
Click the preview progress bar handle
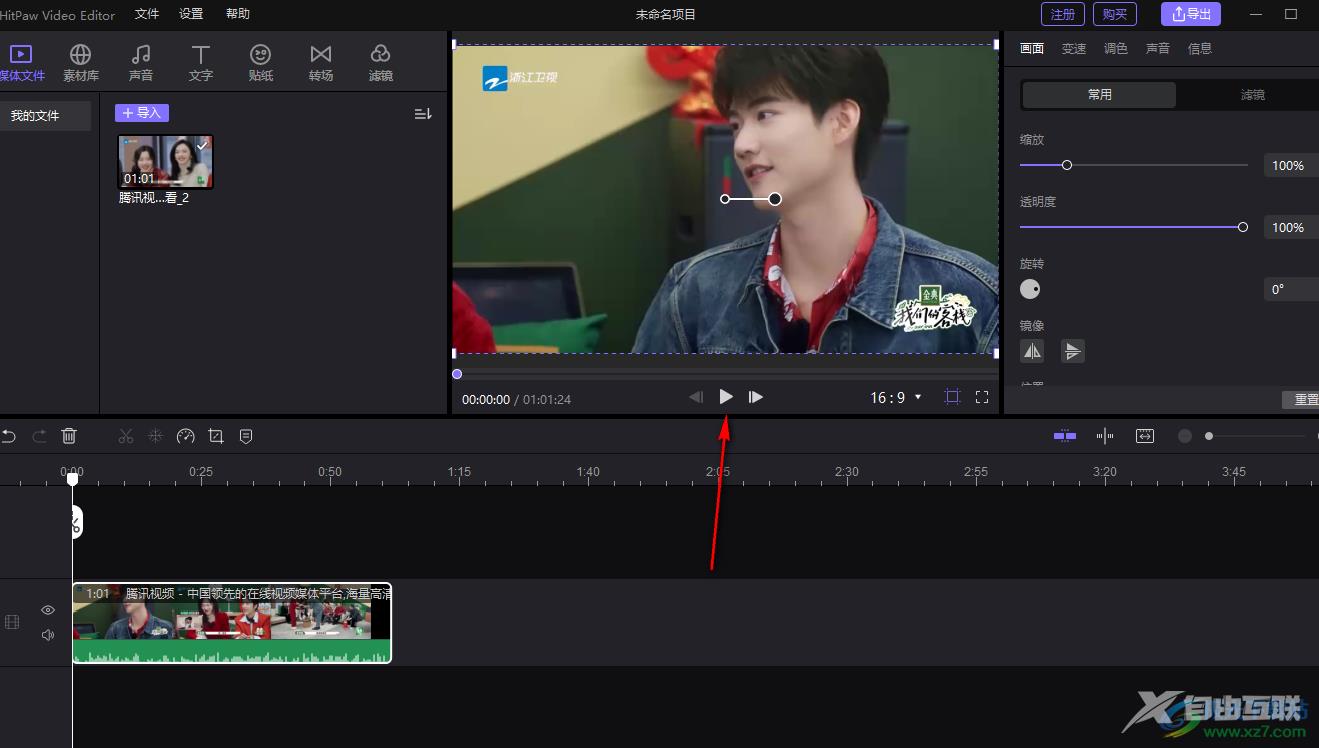[457, 374]
